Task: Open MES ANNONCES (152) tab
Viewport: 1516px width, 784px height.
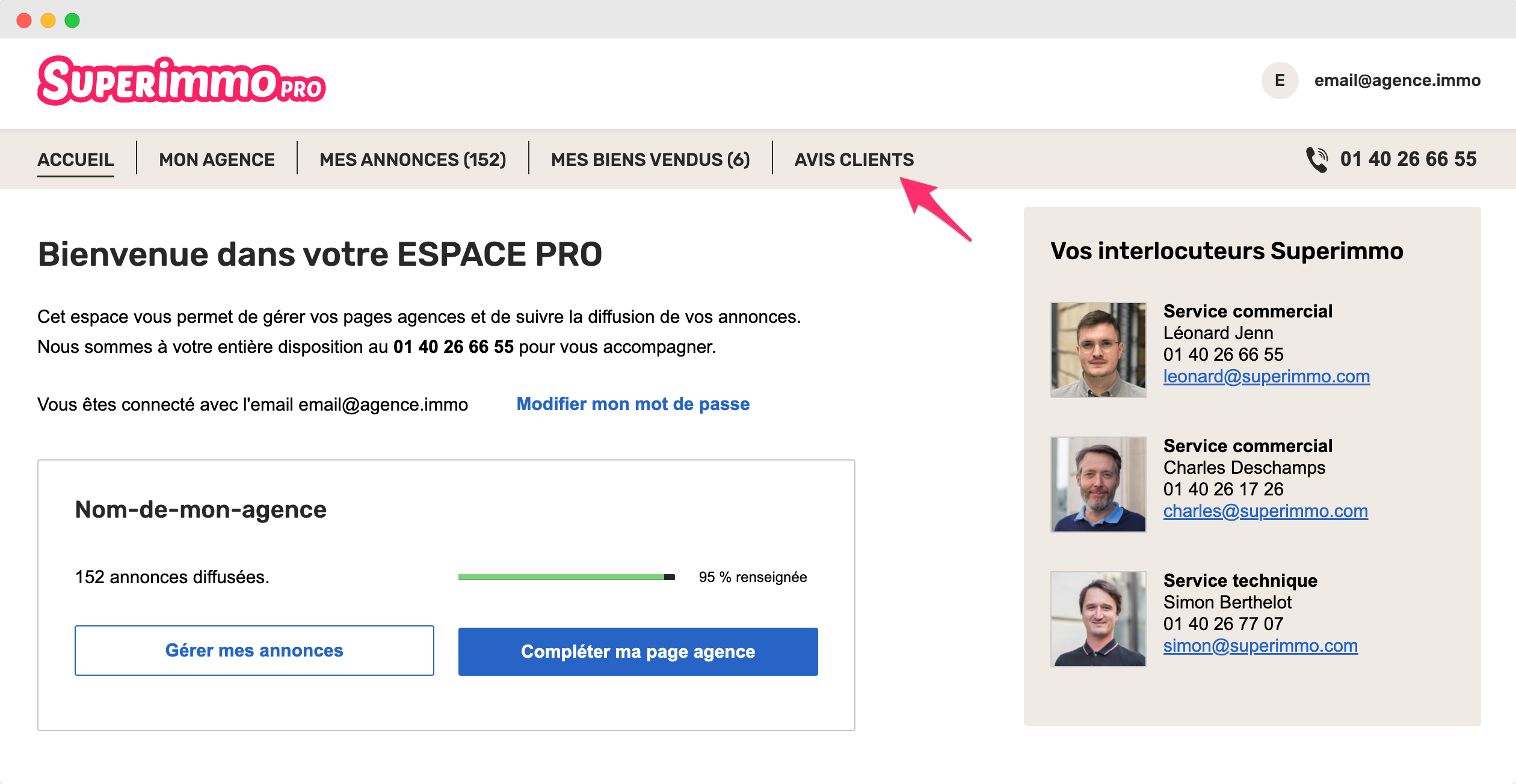Action: pos(413,160)
